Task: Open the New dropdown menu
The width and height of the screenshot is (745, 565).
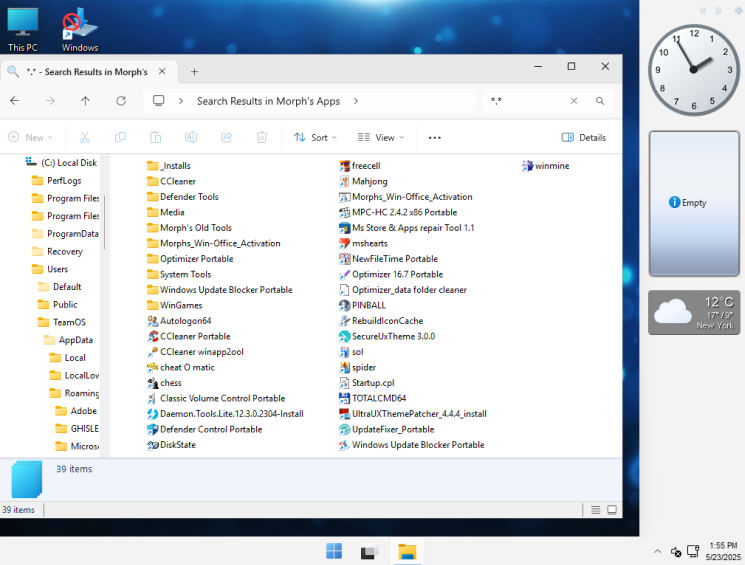Action: point(30,137)
